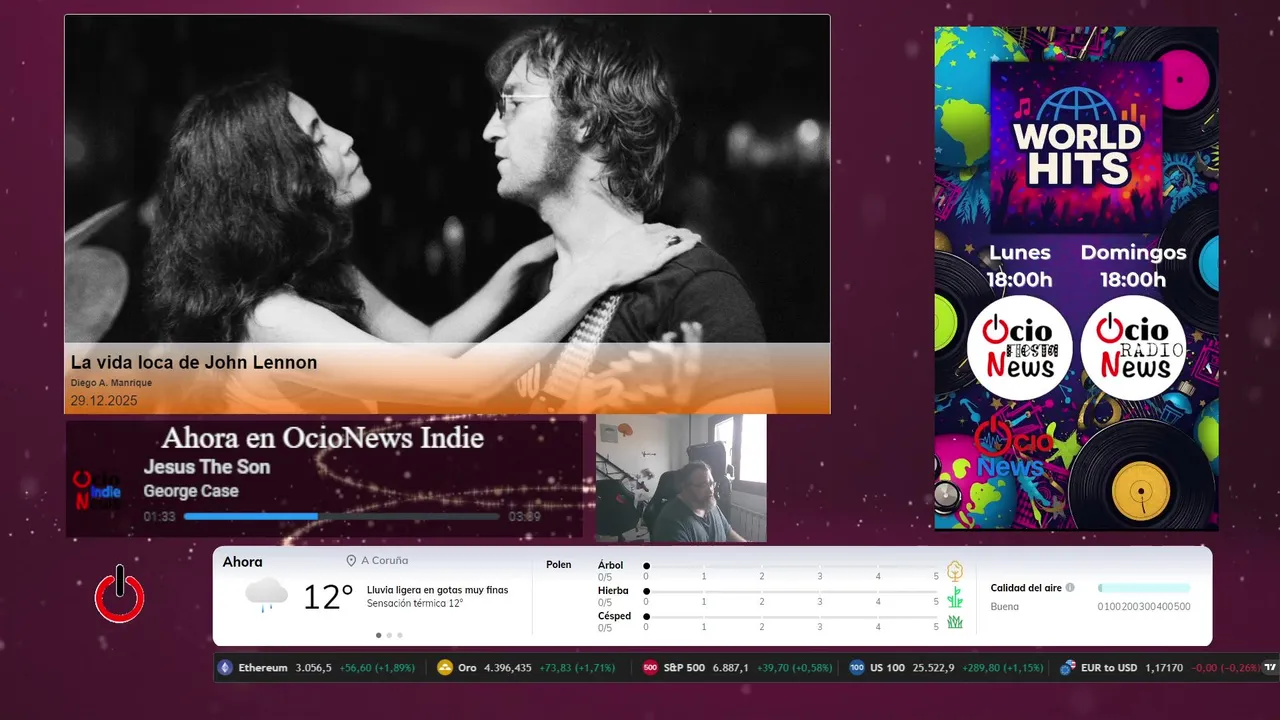This screenshot has height=720, width=1280.
Task: Select the second weather carousel dot
Action: tap(389, 635)
